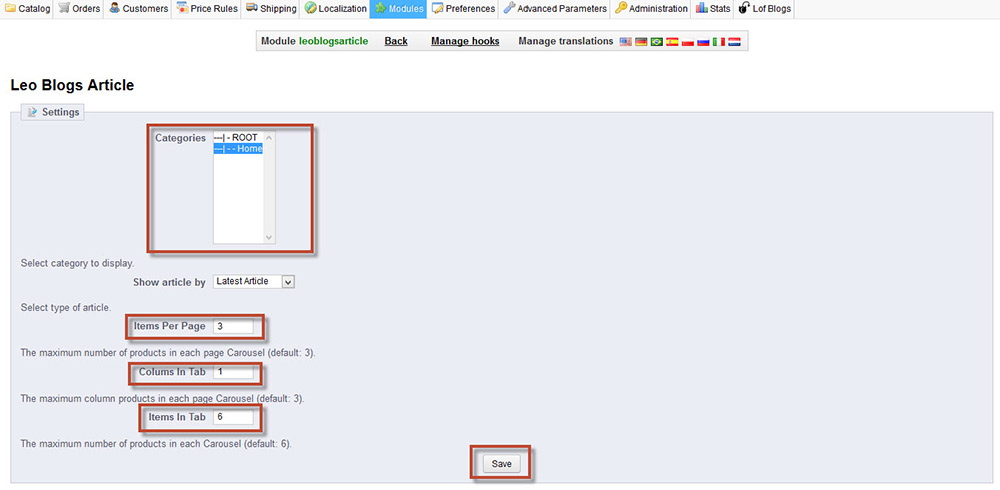Focus the Colums In Tab field

233,371
